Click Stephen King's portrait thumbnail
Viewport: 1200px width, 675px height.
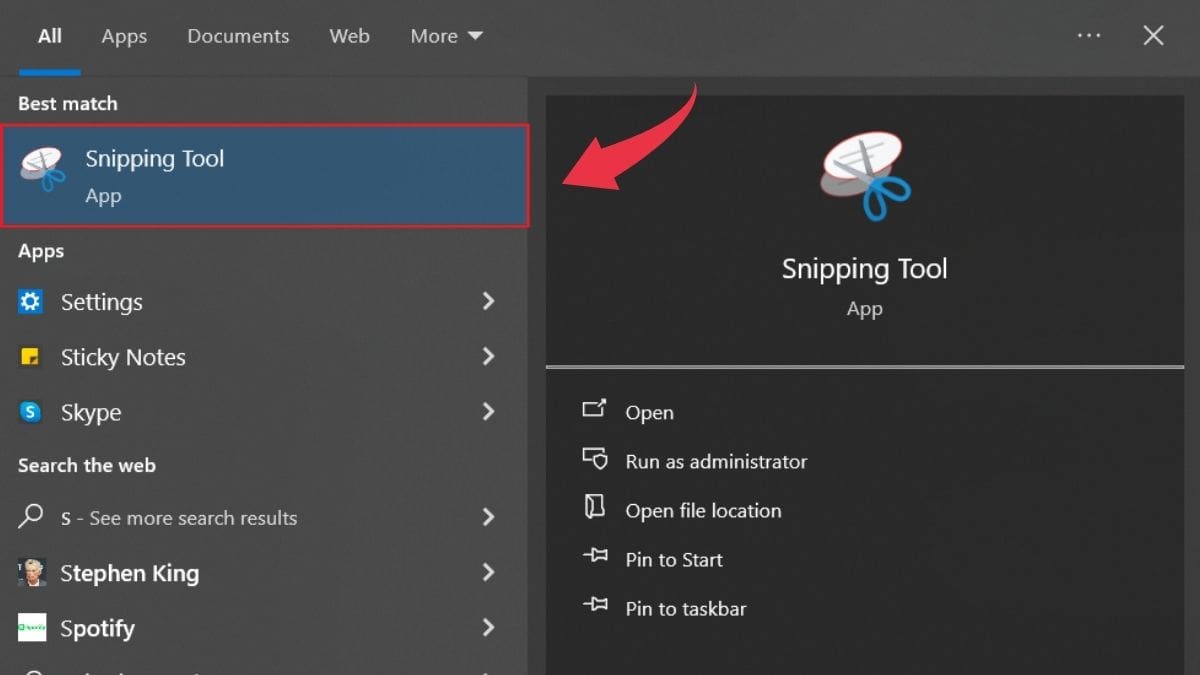[31, 573]
